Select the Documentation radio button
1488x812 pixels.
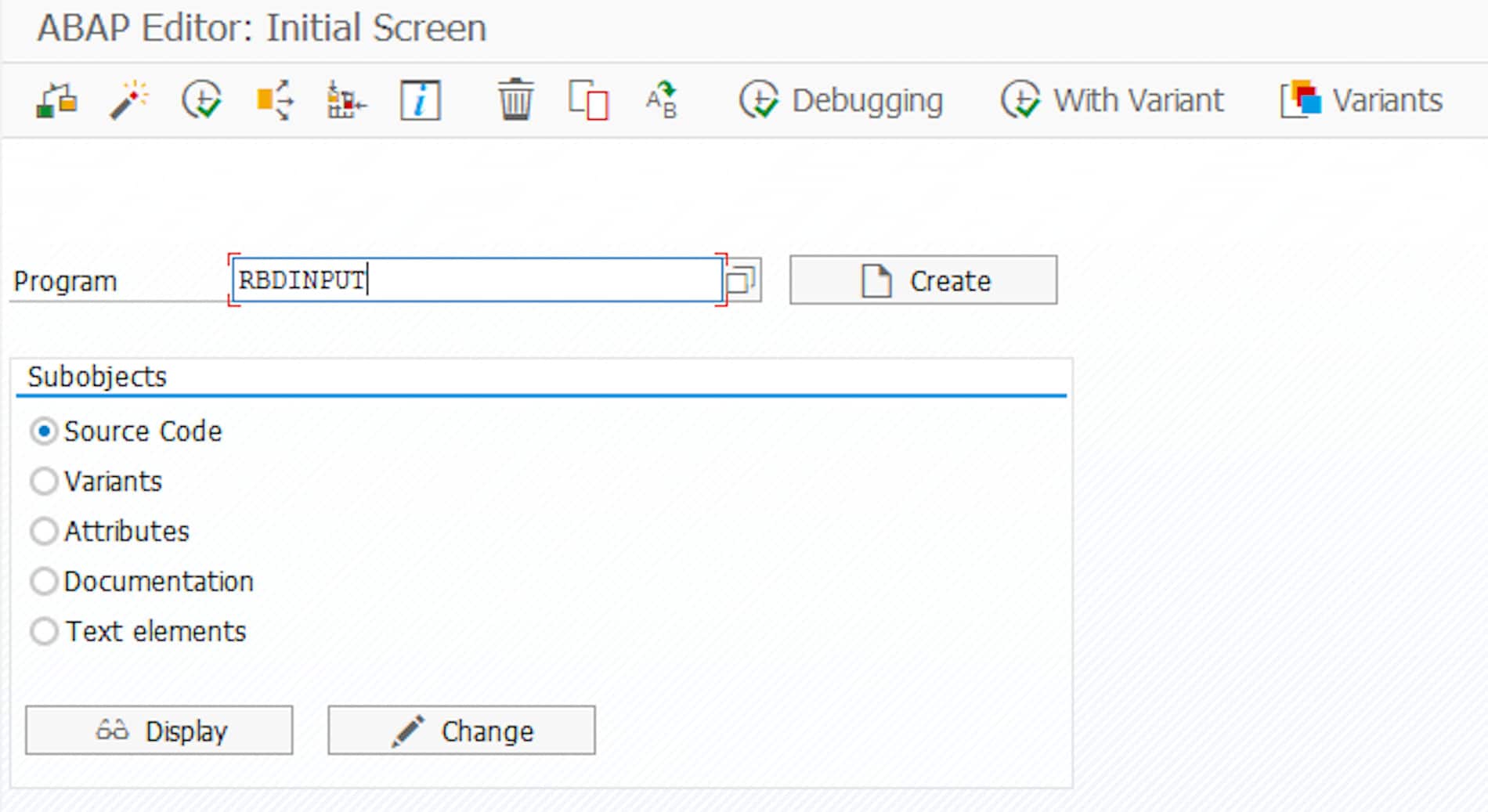coord(44,582)
